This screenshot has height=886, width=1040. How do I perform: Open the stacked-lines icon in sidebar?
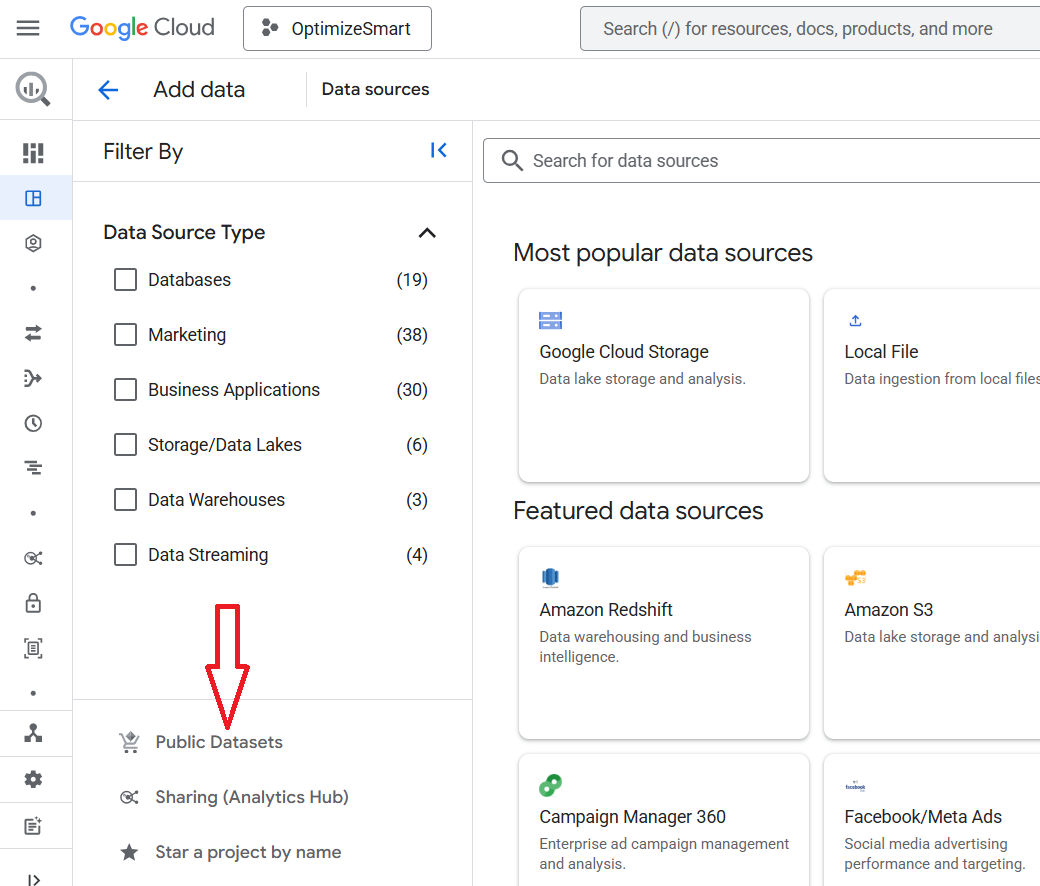click(33, 468)
